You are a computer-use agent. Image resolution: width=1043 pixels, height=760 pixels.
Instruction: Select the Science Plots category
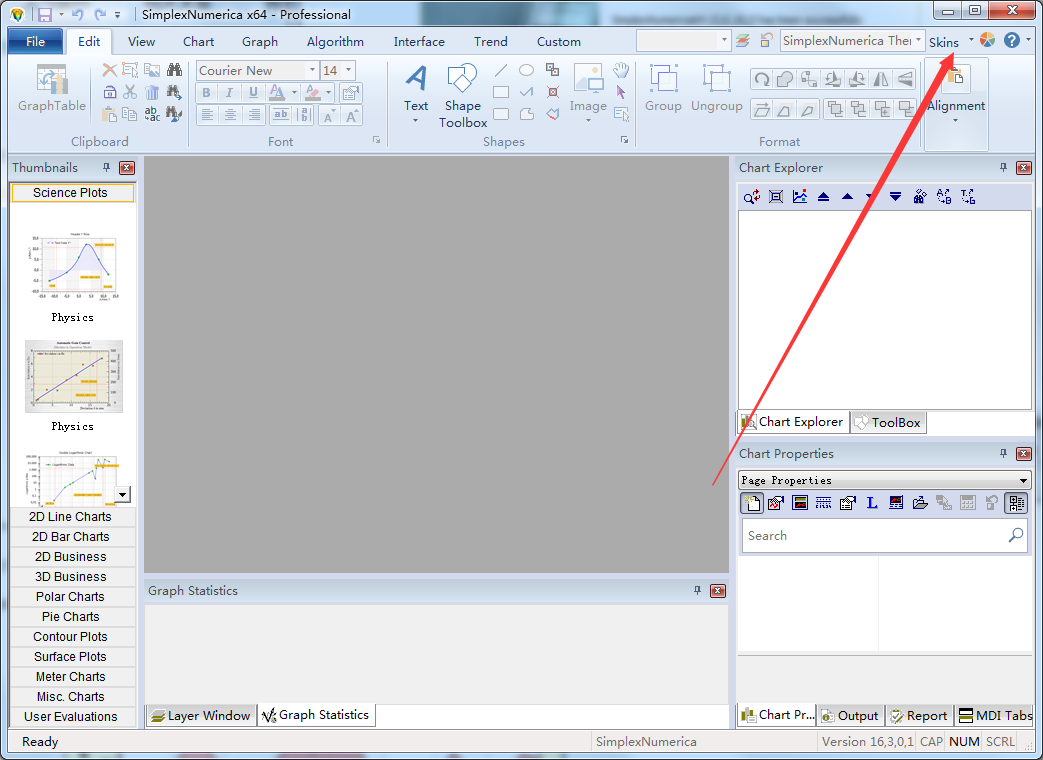[72, 193]
